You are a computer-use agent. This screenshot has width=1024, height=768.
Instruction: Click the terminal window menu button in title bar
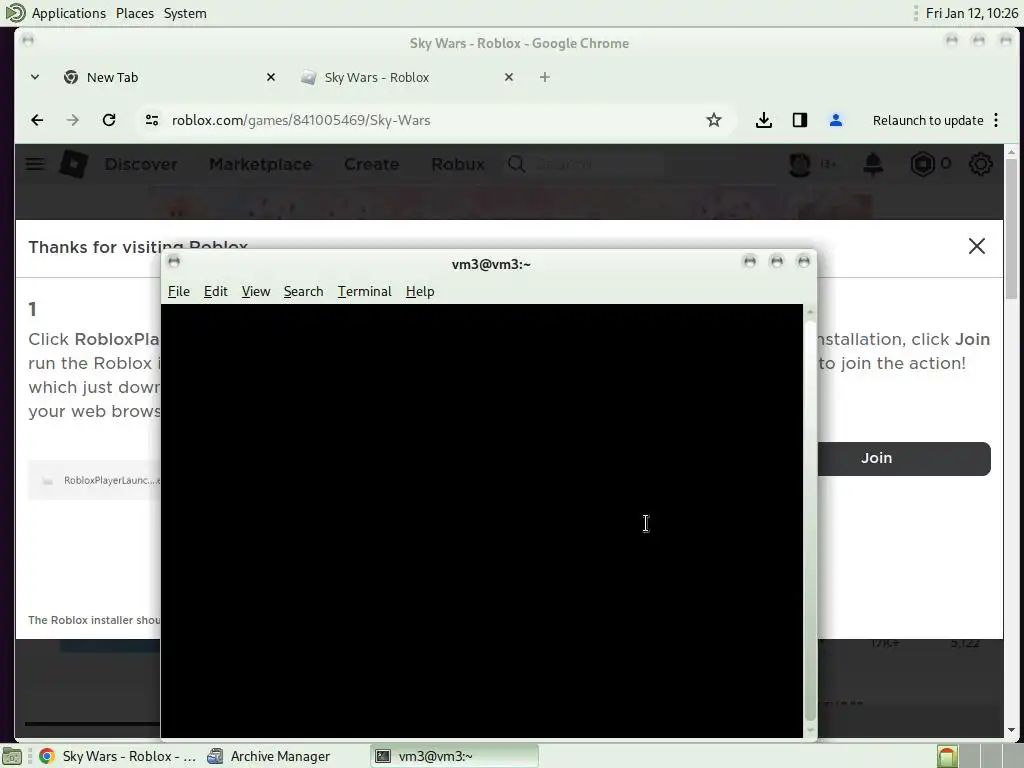pyautogui.click(x=174, y=262)
